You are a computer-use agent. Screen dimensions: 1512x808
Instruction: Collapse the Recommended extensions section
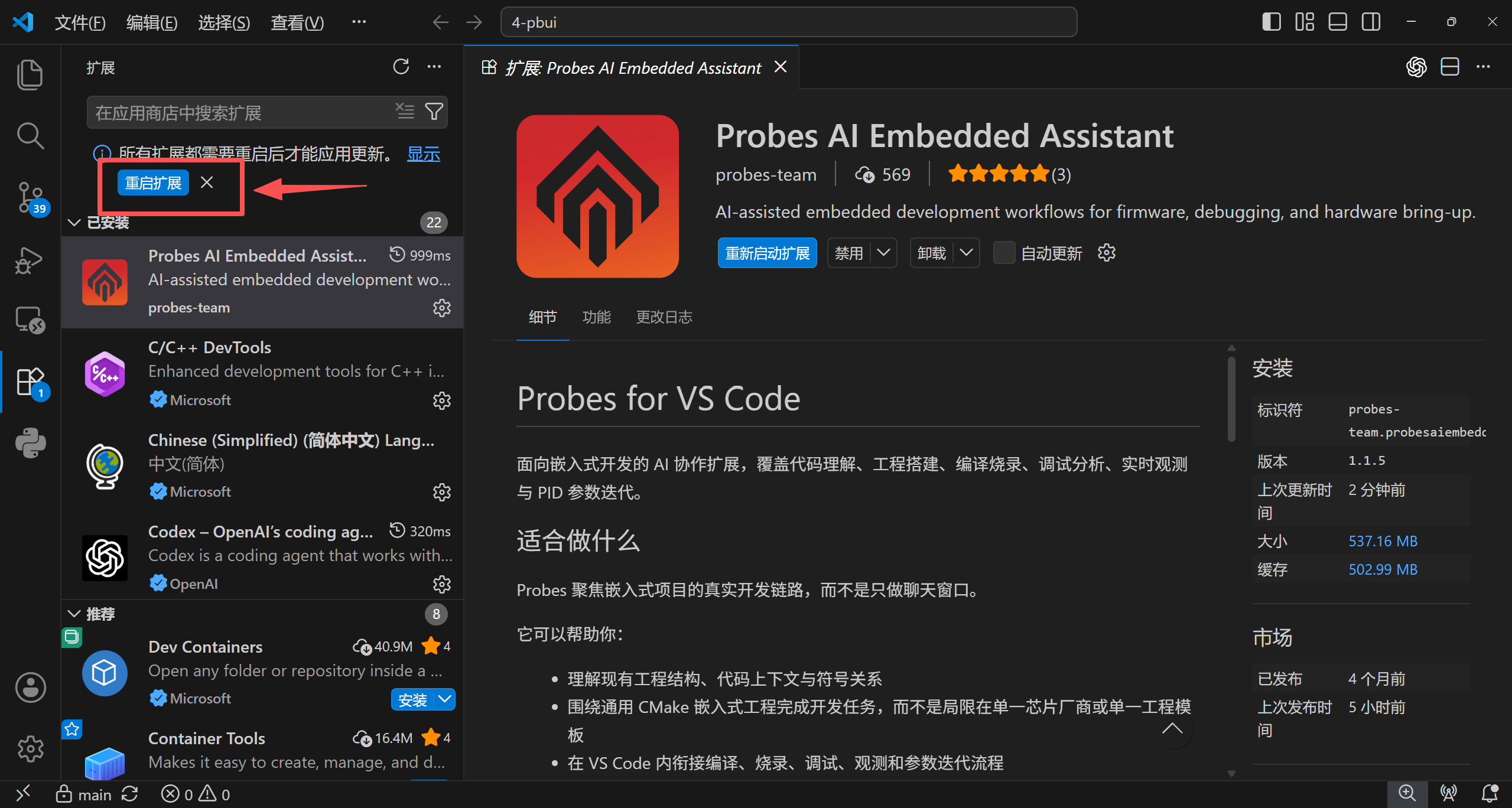[x=74, y=614]
